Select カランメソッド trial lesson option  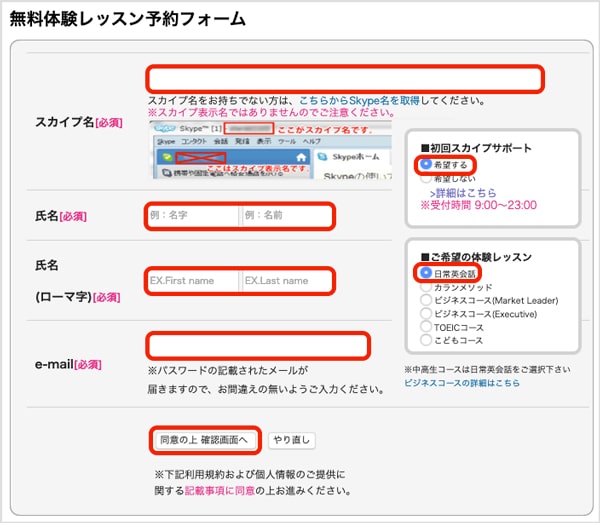pyautogui.click(x=427, y=286)
